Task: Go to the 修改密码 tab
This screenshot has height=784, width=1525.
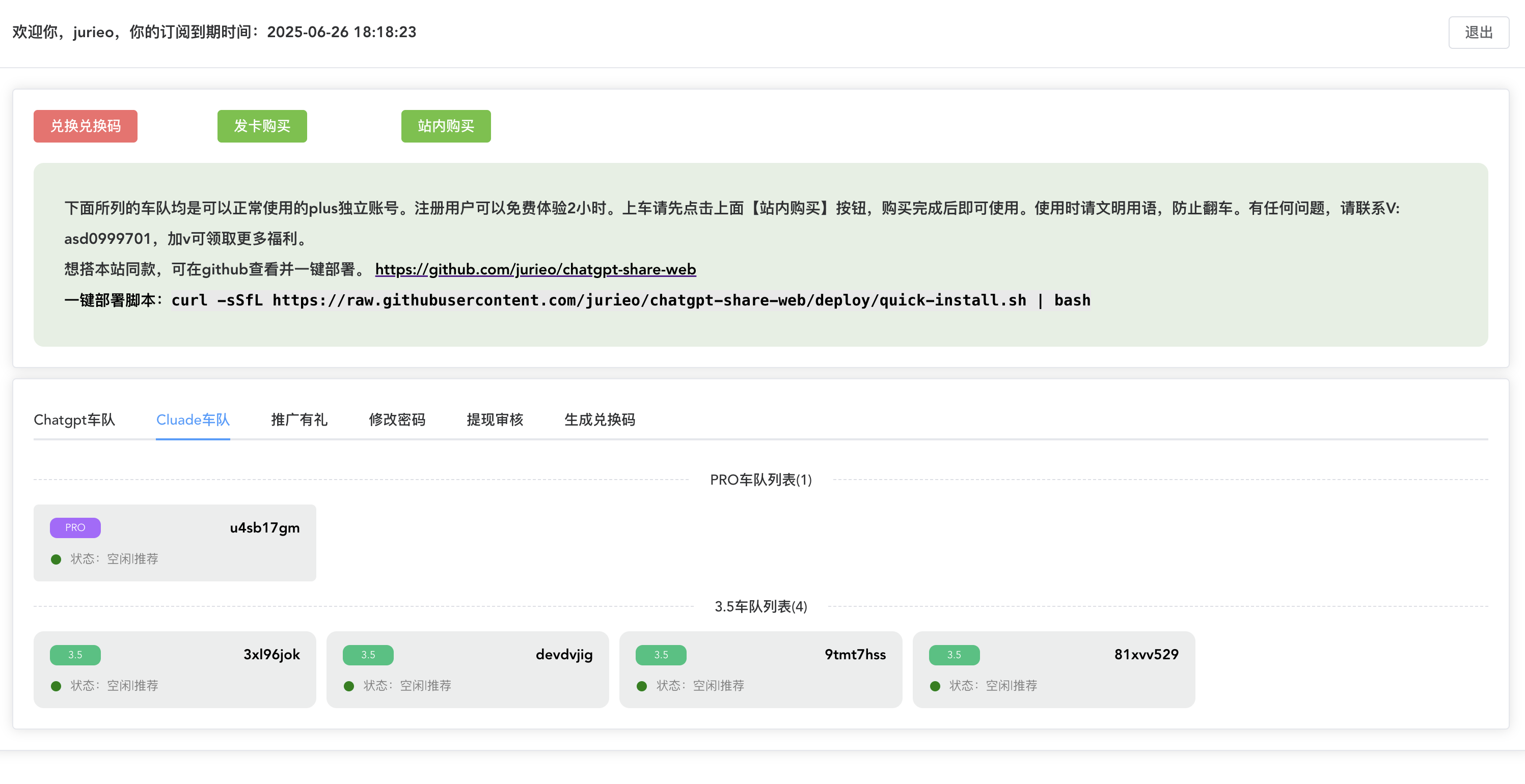Action: [397, 419]
